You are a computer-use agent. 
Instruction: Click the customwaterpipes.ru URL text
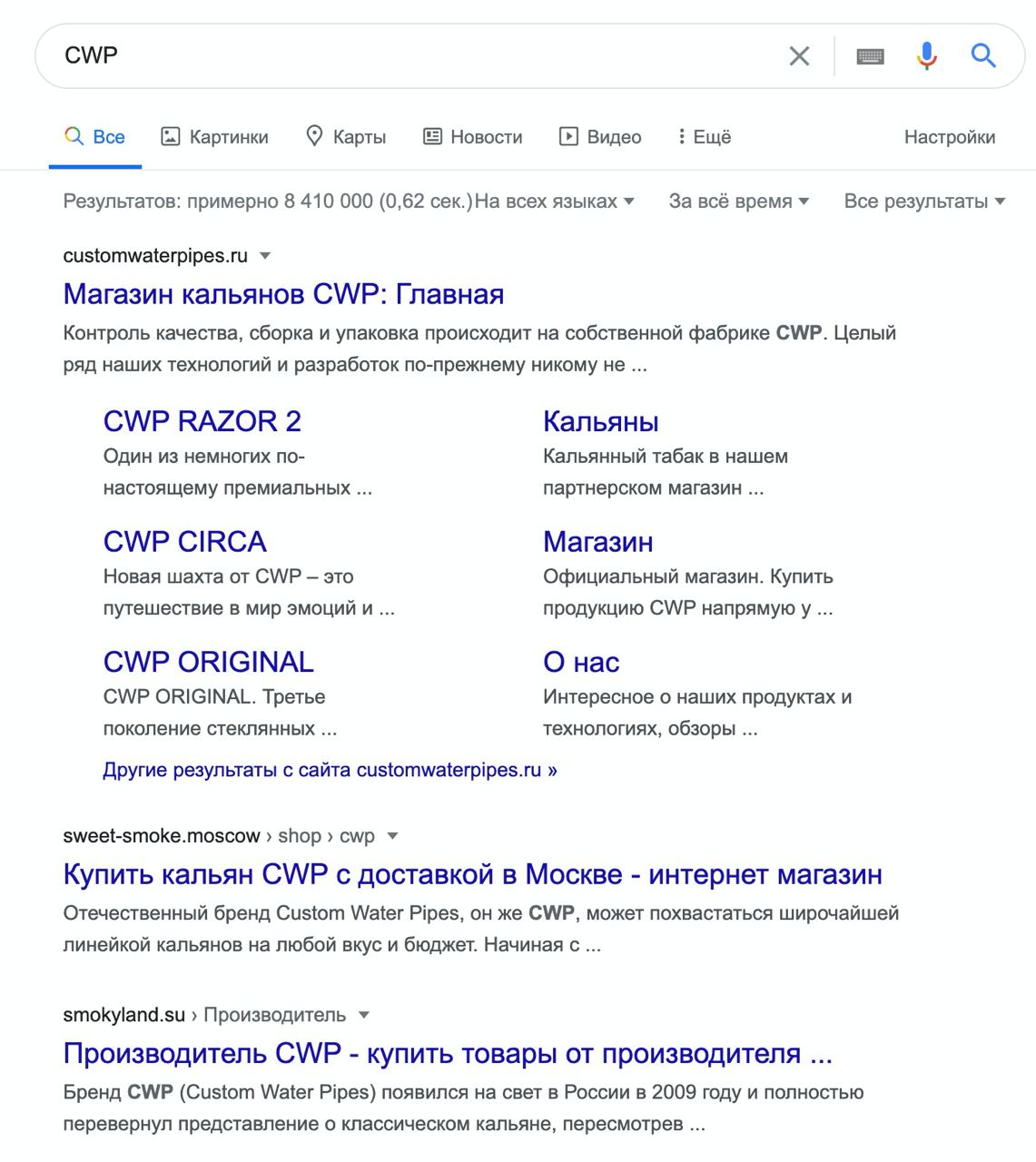tap(155, 256)
